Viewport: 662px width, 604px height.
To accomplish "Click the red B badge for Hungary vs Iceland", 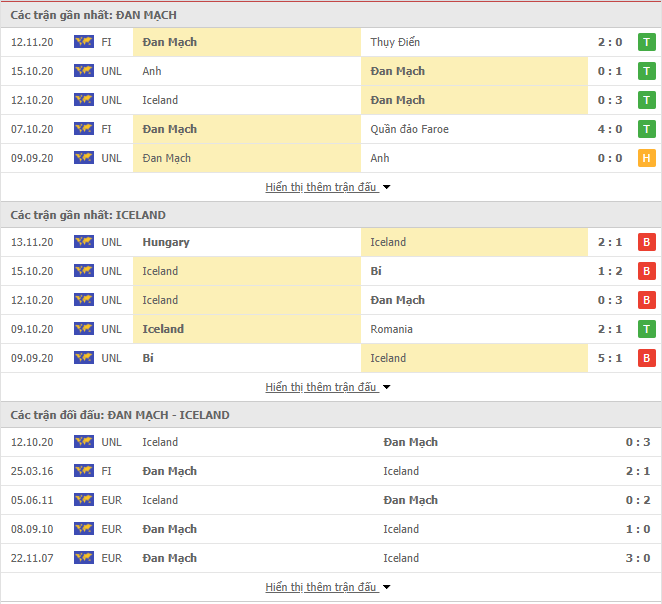I will 646,242.
